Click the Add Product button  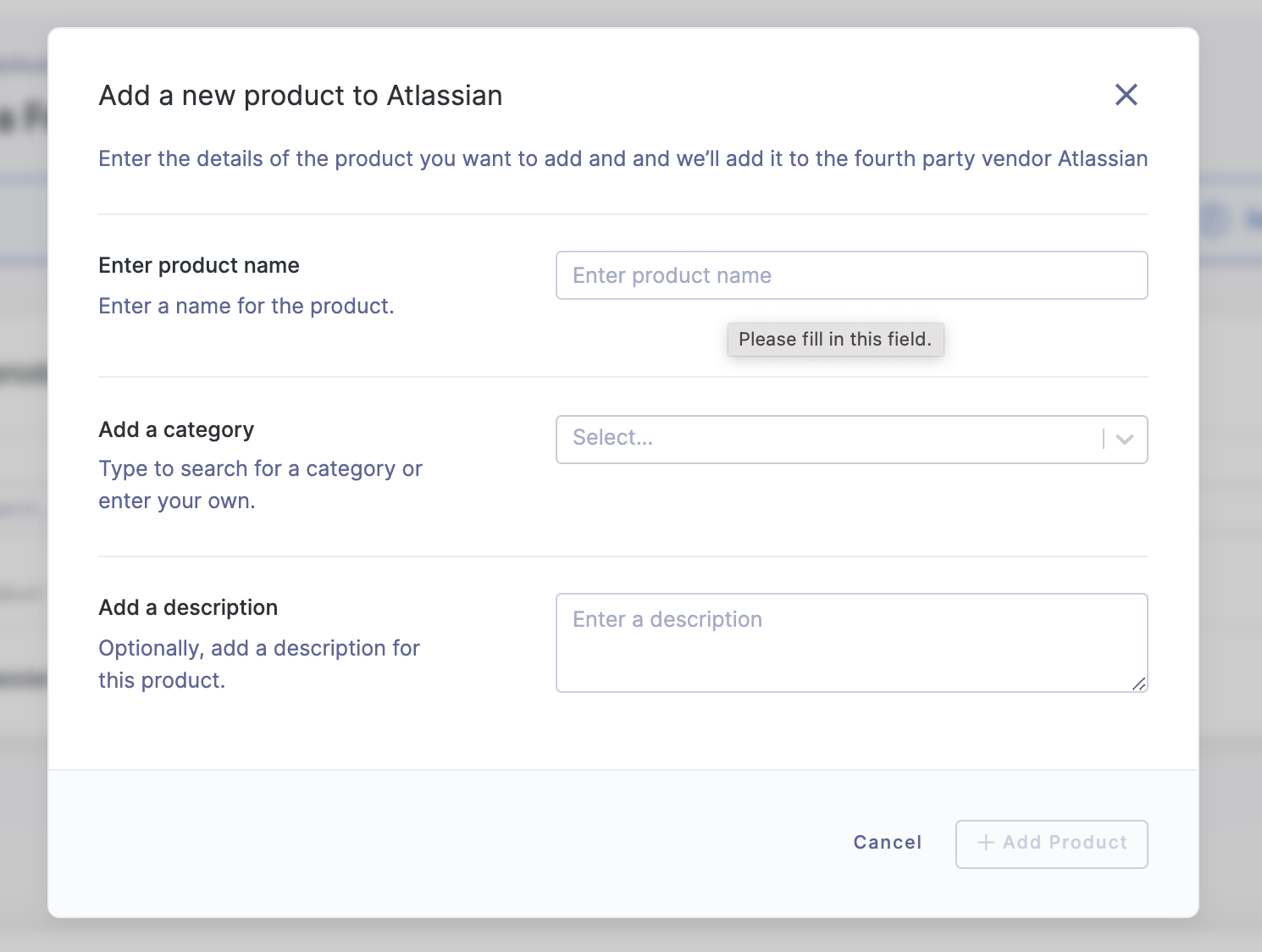pos(1051,844)
